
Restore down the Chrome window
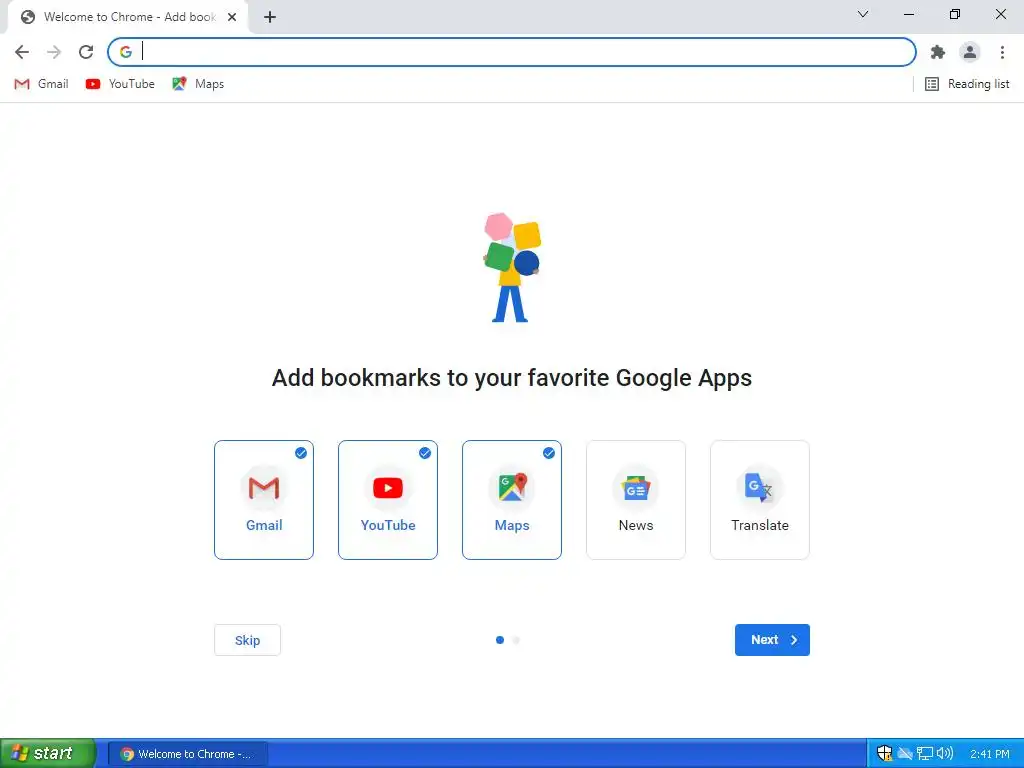[955, 14]
